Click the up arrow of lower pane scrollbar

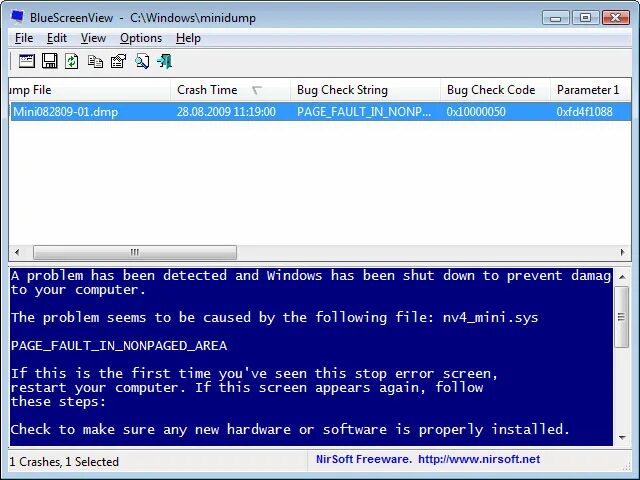click(622, 277)
